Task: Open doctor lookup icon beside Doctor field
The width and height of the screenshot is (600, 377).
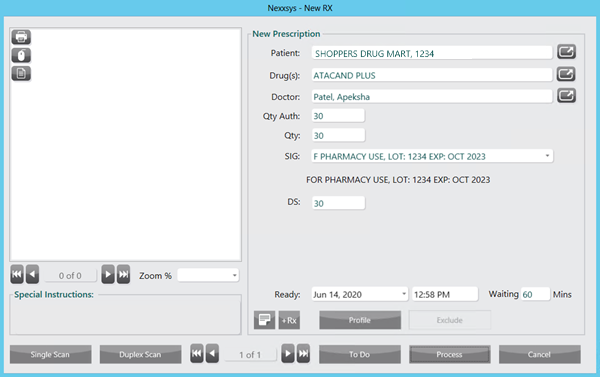Action: point(566,96)
